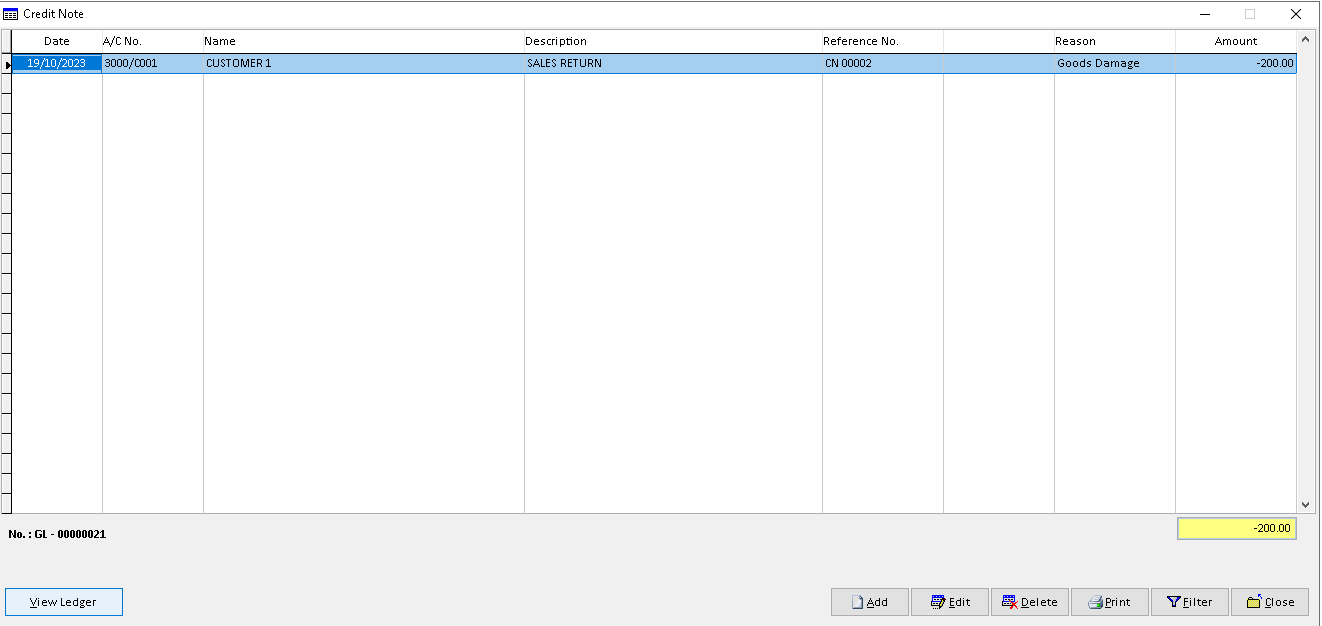The image size is (1322, 626).
Task: Open the View Ledger button
Action: pos(64,602)
